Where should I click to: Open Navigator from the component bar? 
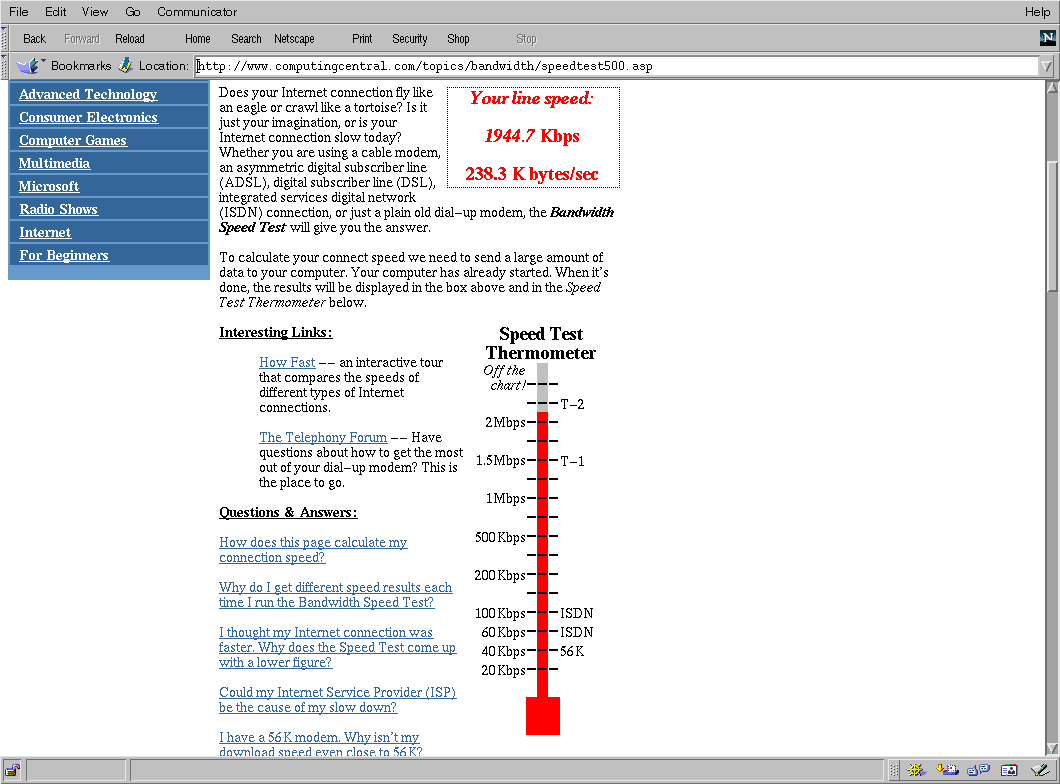click(x=916, y=769)
